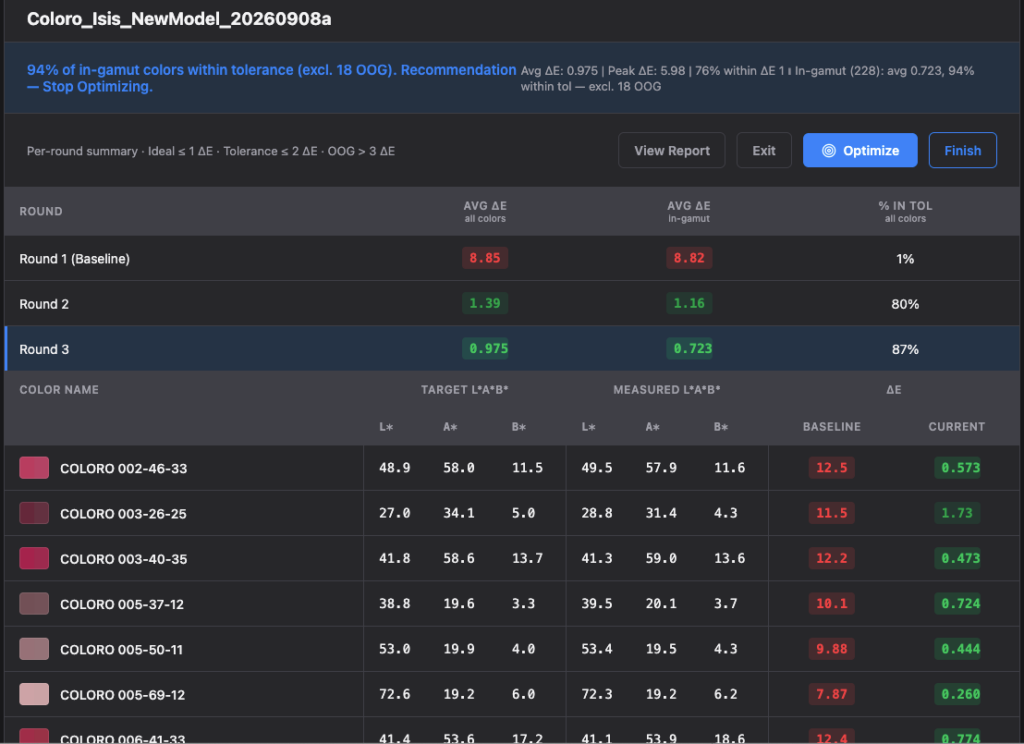
Task: Select the COLORO 005-69-12 name
Action: click(x=122, y=695)
